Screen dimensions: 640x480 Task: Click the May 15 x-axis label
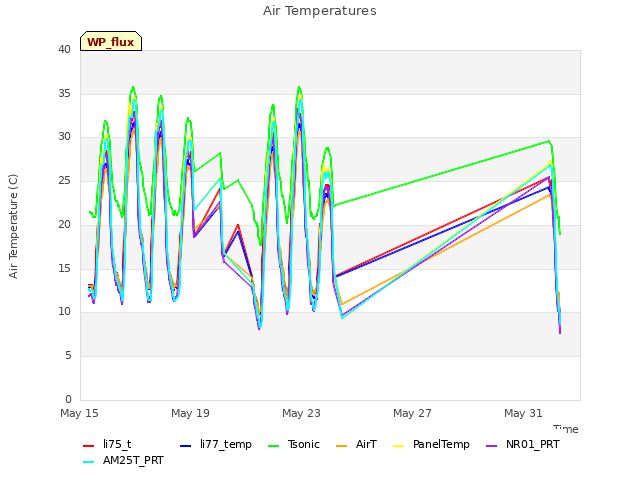point(79,413)
